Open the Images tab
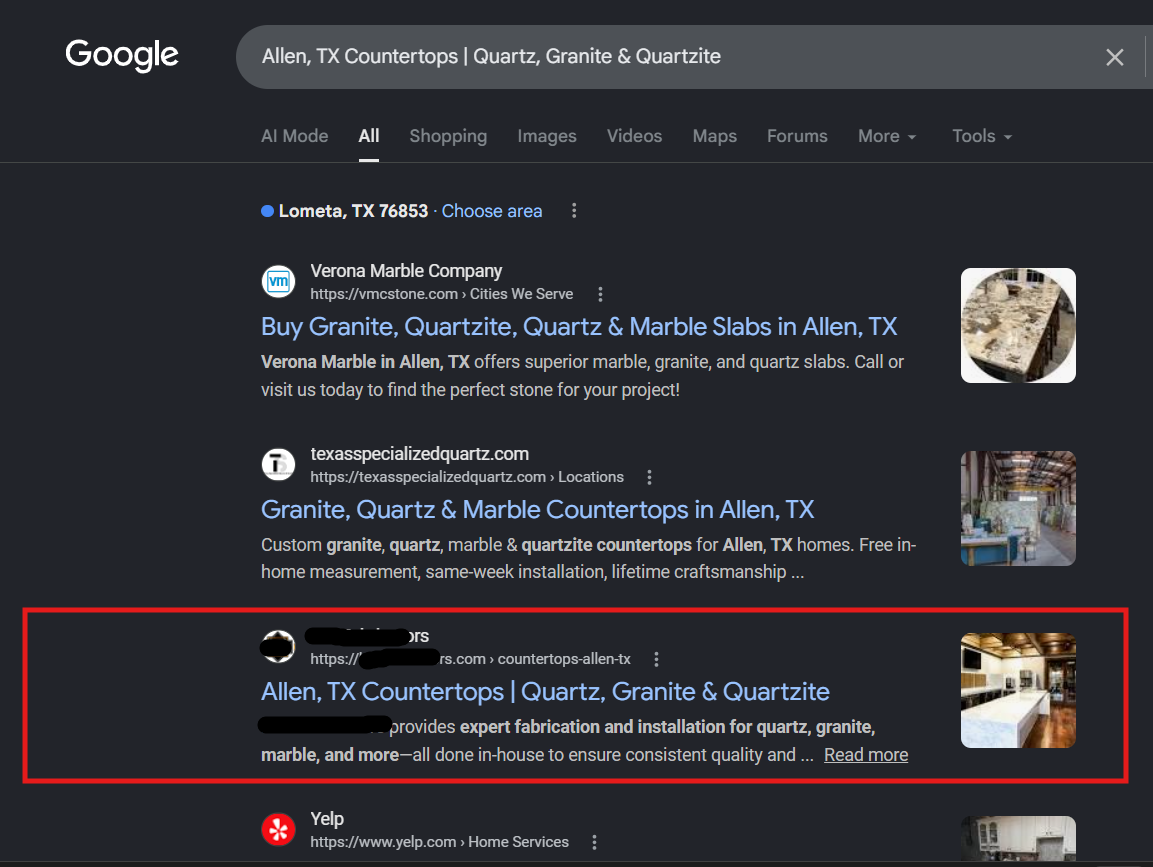Image resolution: width=1153 pixels, height=867 pixels. pos(546,136)
